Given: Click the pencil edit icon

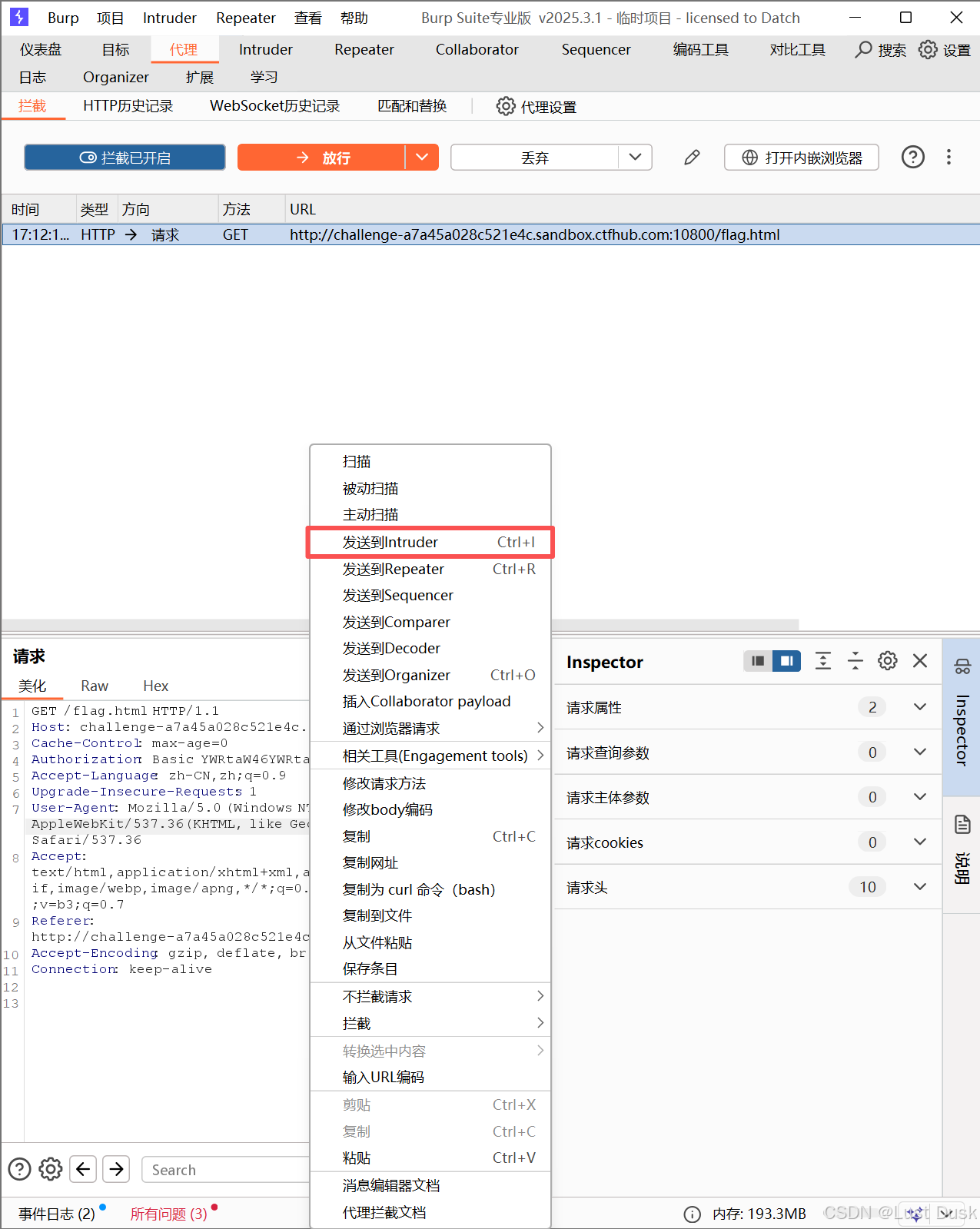Looking at the screenshot, I should (692, 158).
